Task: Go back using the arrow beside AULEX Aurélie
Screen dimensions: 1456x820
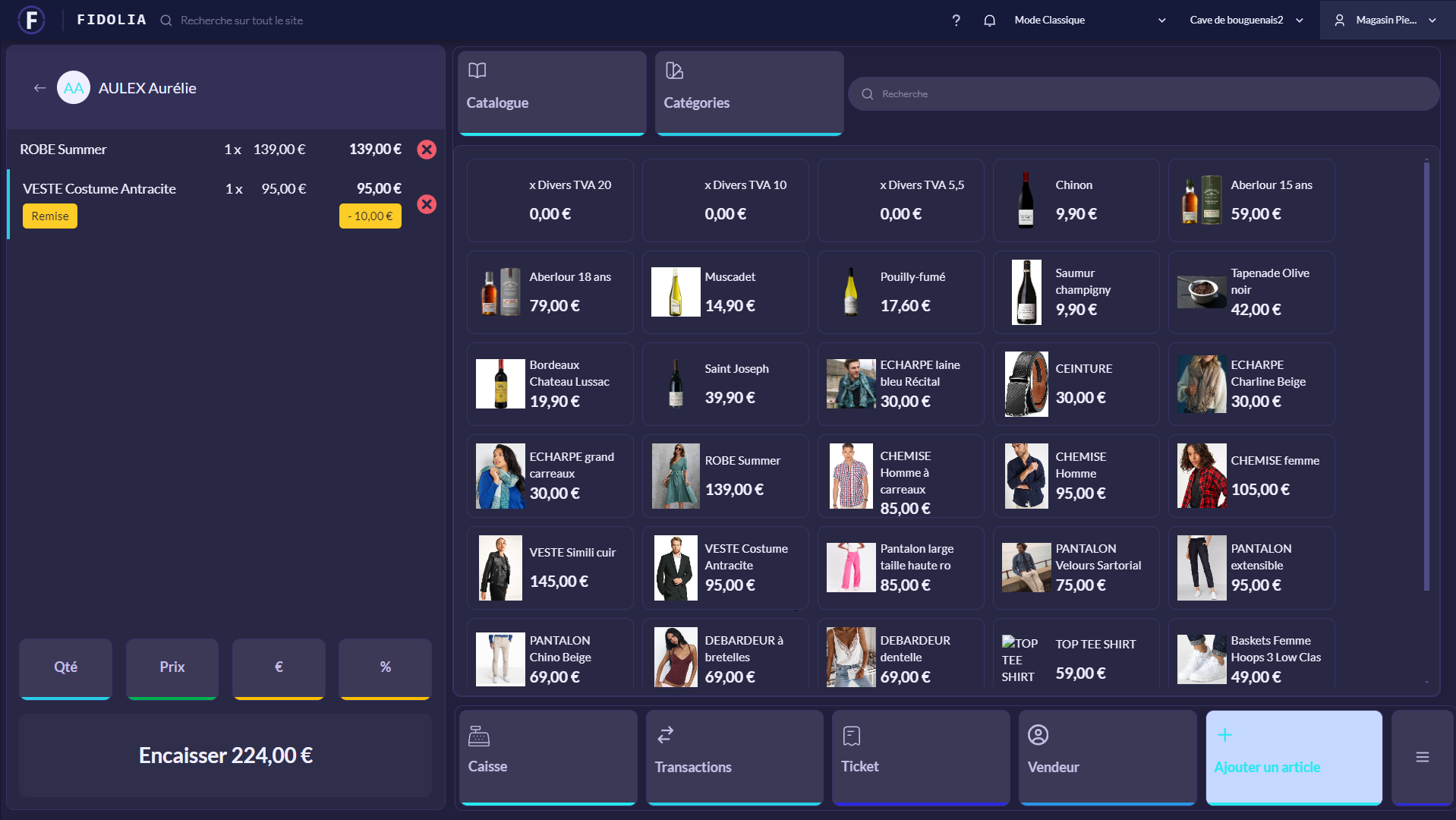Action: coord(39,88)
